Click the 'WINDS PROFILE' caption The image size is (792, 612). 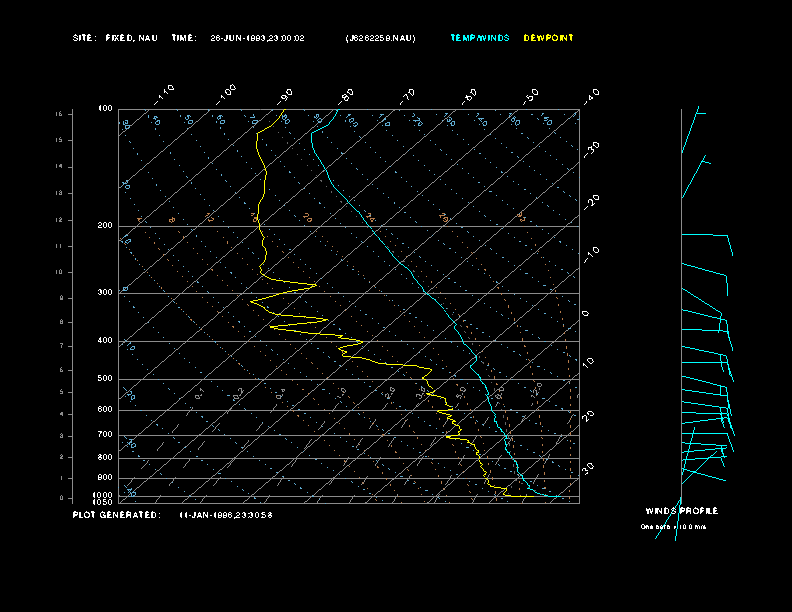(x=682, y=511)
